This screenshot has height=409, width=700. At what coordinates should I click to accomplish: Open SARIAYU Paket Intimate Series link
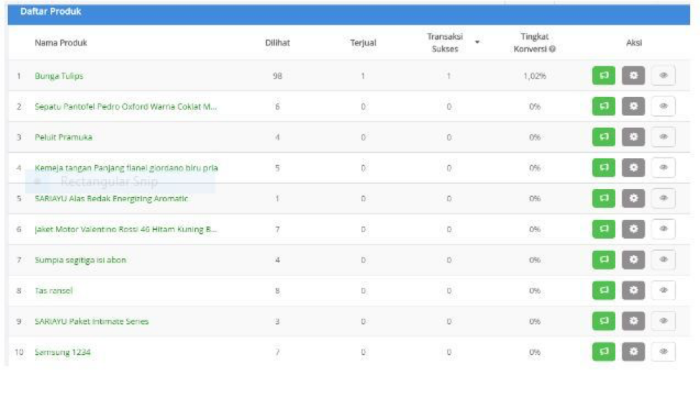pos(92,321)
